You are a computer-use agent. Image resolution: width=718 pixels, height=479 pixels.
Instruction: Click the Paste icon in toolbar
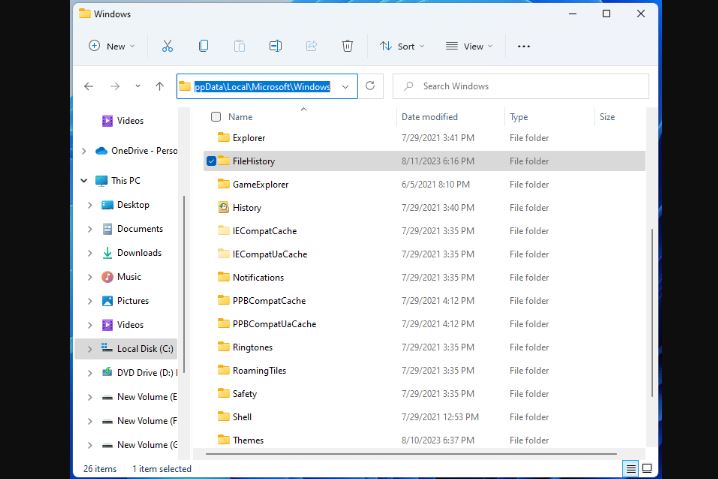[239, 46]
